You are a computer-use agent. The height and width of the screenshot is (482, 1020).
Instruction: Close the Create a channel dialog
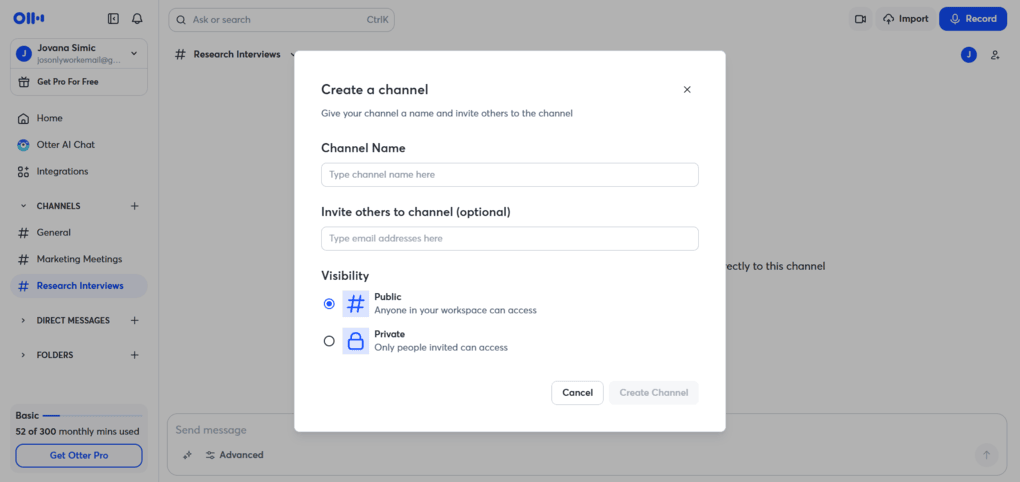pyautogui.click(x=687, y=90)
